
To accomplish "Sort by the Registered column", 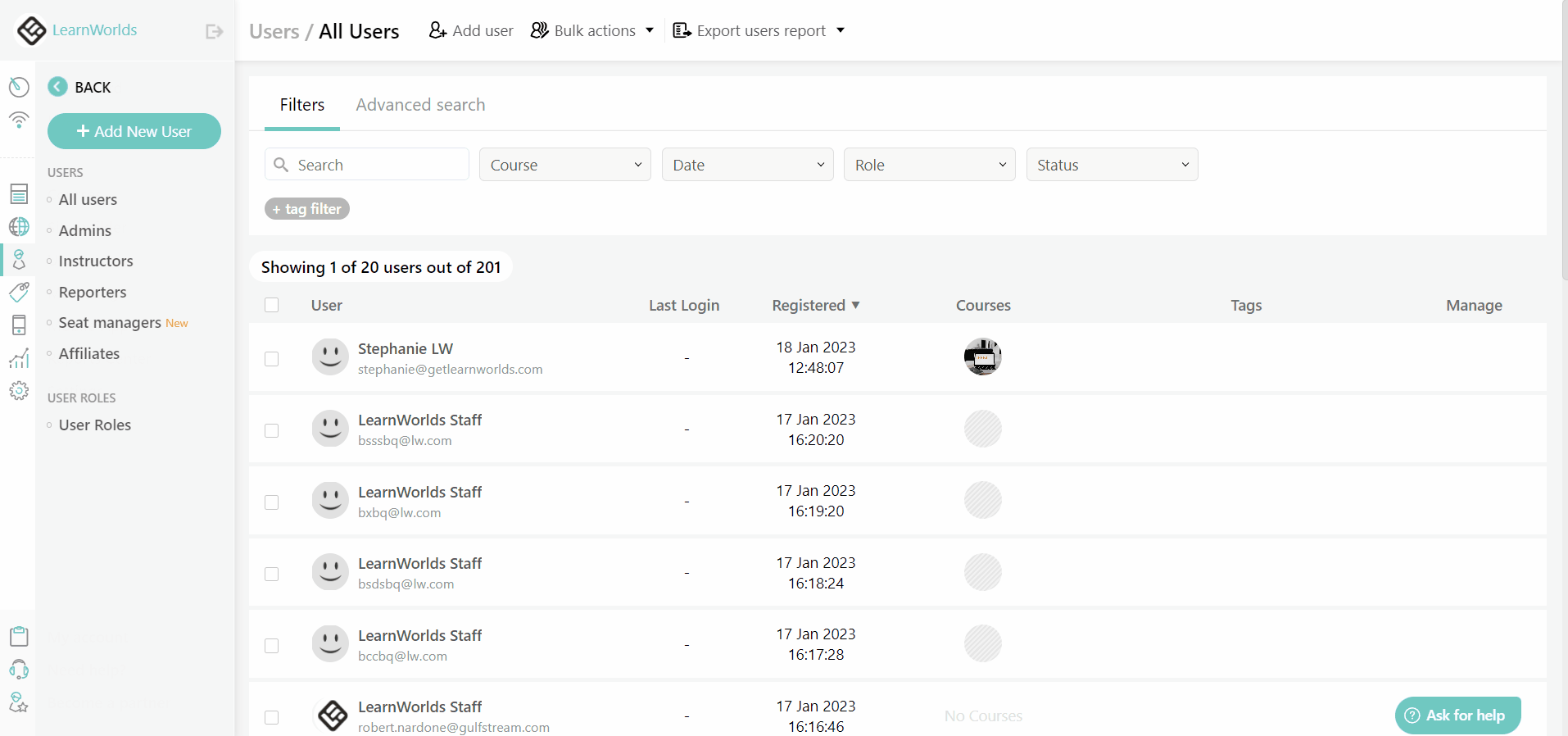I will (816, 305).
